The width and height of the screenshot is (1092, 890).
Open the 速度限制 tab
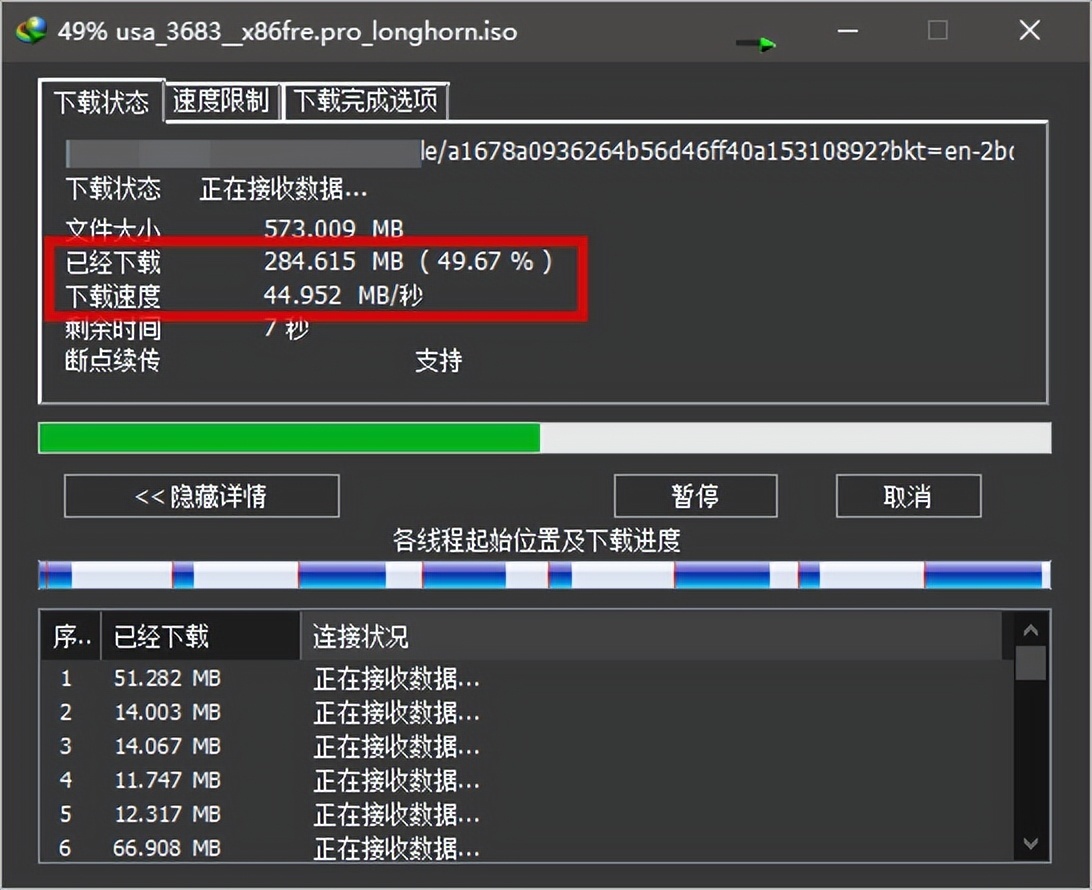[221, 101]
